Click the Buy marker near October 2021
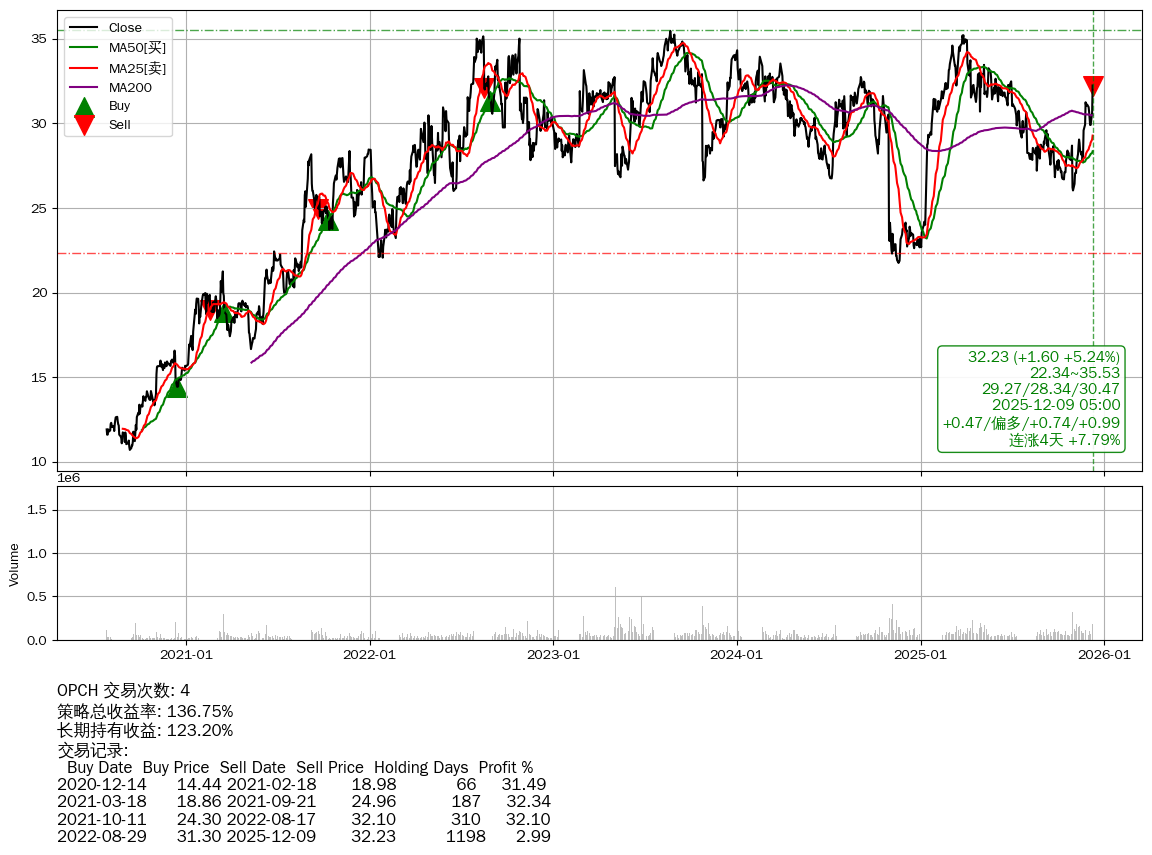1152x855 pixels. point(328,221)
